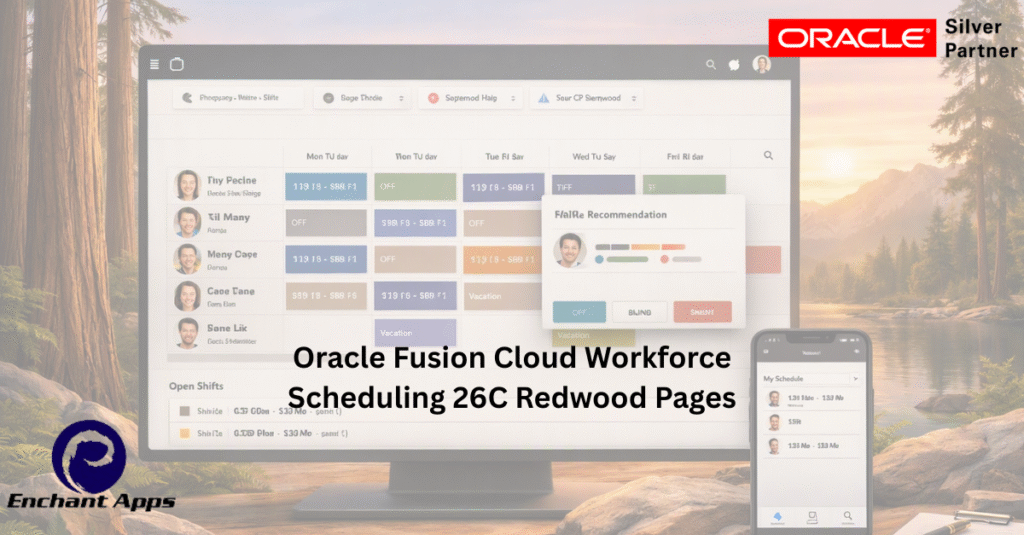
Task: Click Caoe Eane's purple Tuesday shift block
Action: pos(415,296)
